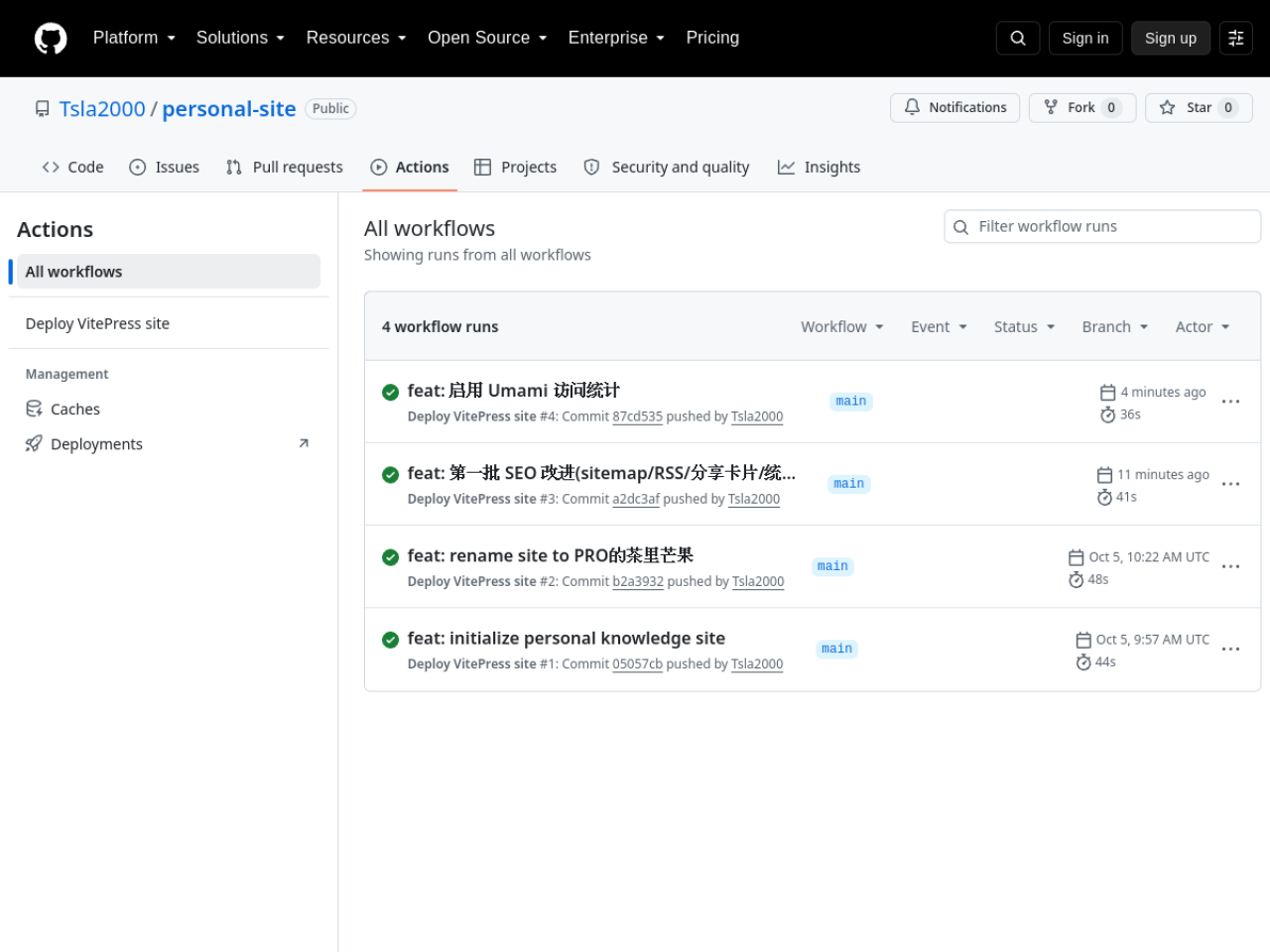This screenshot has height=952, width=1270.
Task: Click the Sign up button
Action: coord(1171,38)
